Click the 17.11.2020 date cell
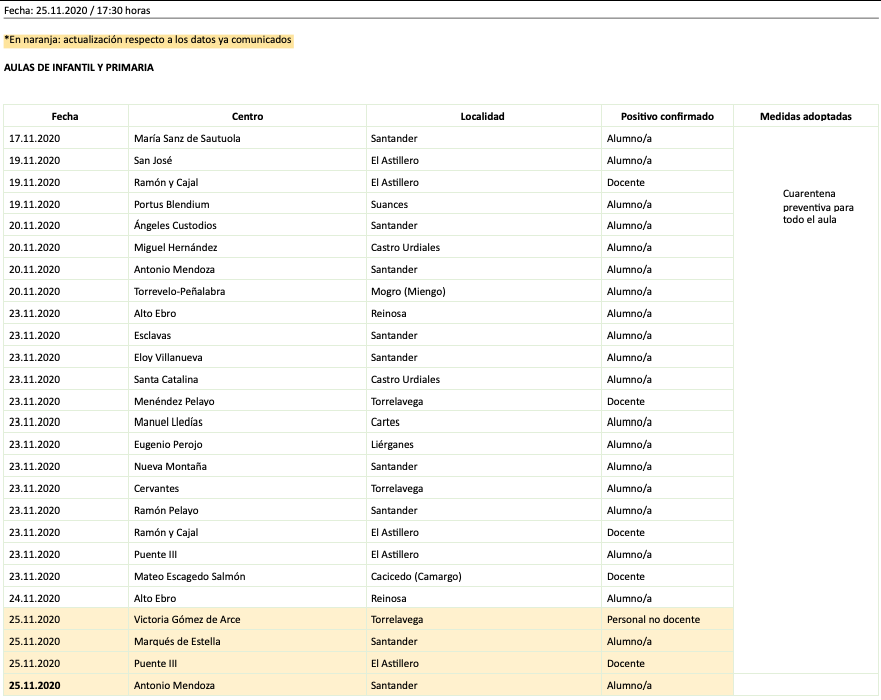This screenshot has width=881, height=700. (x=35, y=138)
